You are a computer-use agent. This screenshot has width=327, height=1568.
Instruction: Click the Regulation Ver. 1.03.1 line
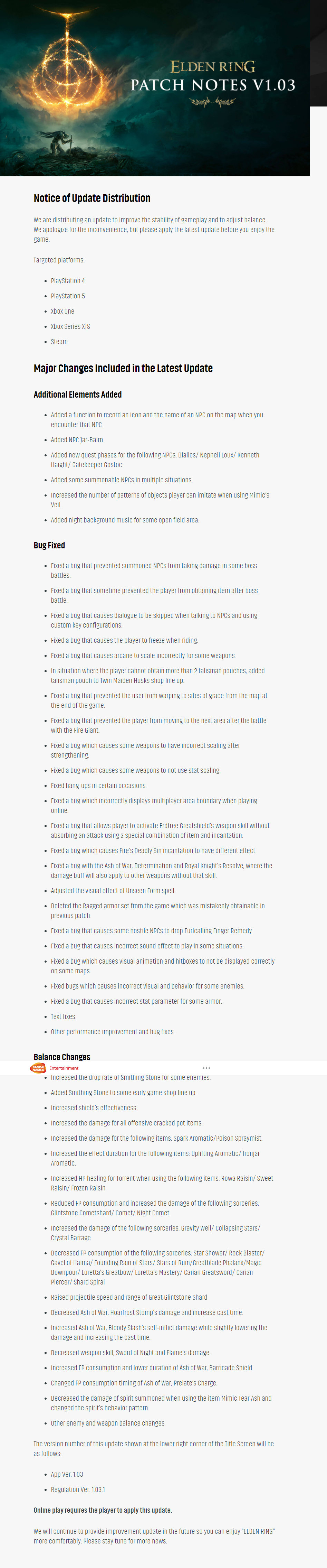click(x=78, y=1490)
